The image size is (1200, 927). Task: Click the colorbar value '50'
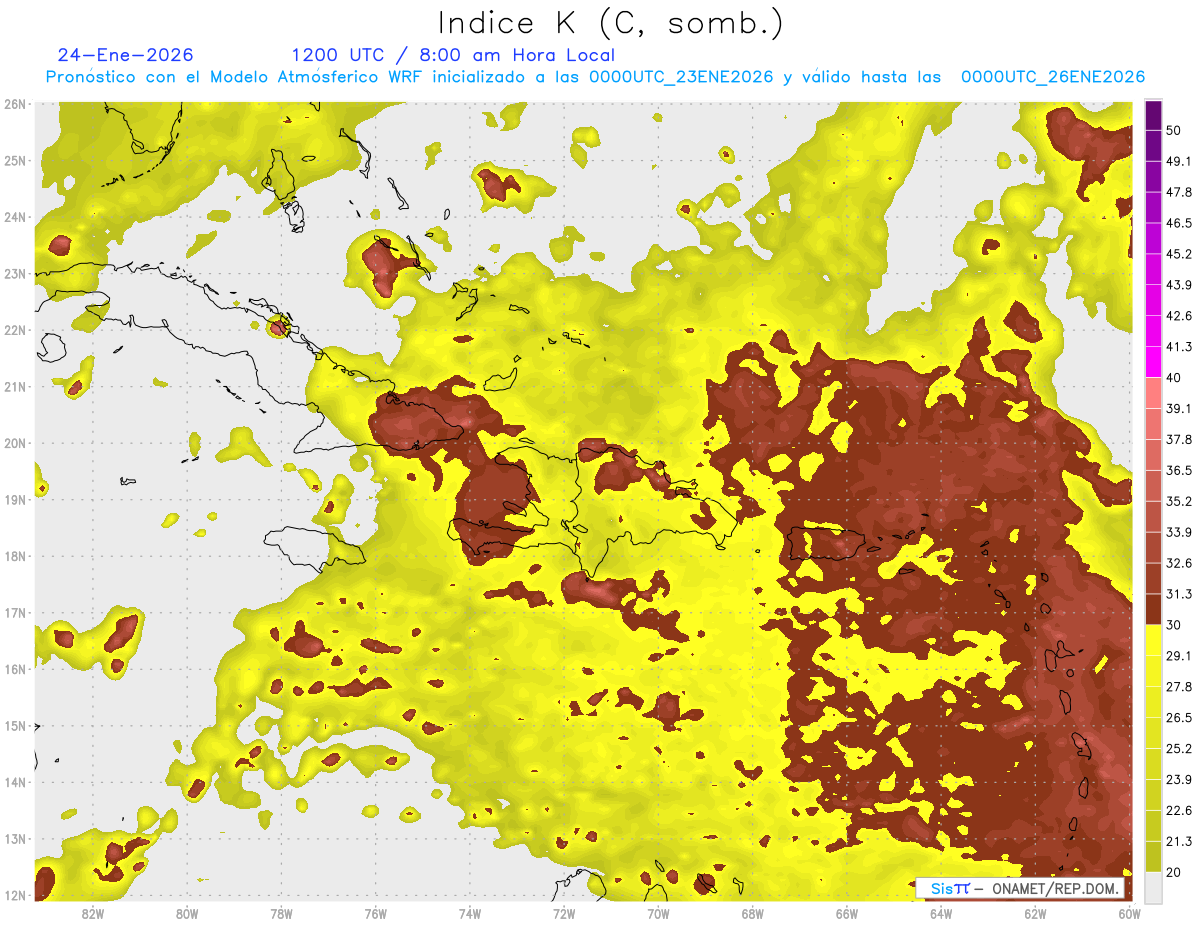pyautogui.click(x=1174, y=130)
